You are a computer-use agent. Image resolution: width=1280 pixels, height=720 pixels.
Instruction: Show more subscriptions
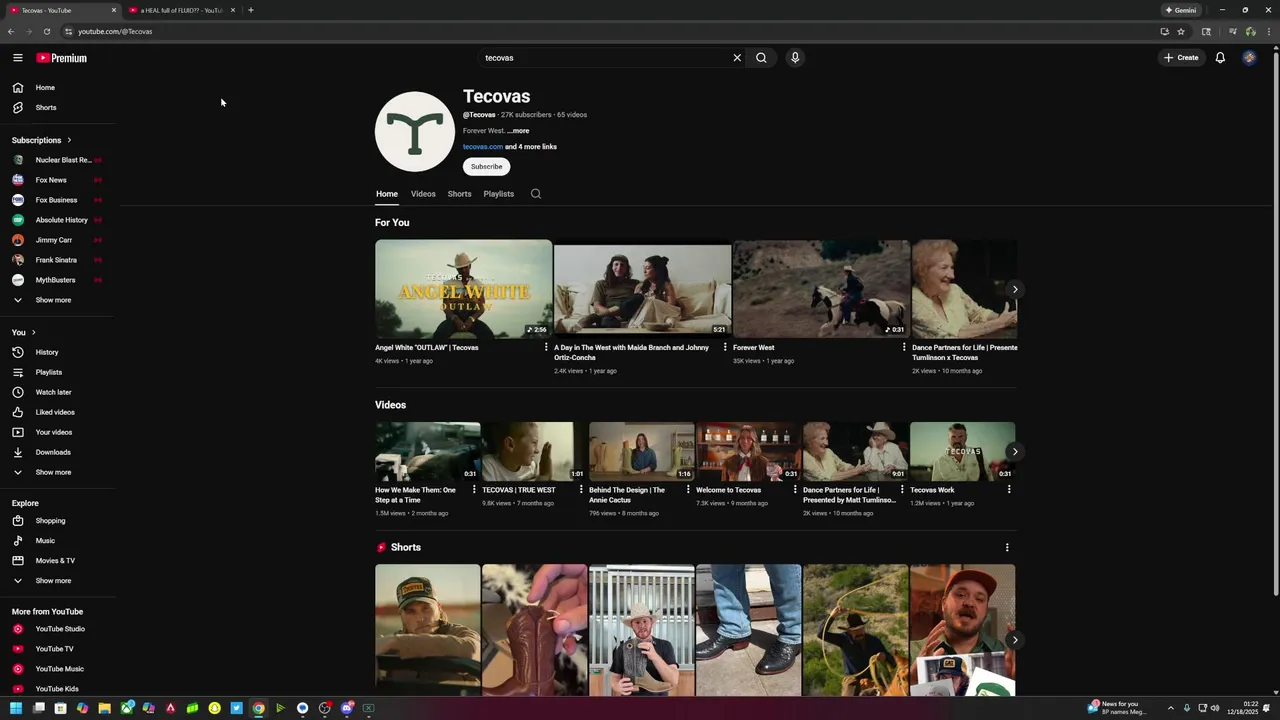pyautogui.click(x=53, y=300)
